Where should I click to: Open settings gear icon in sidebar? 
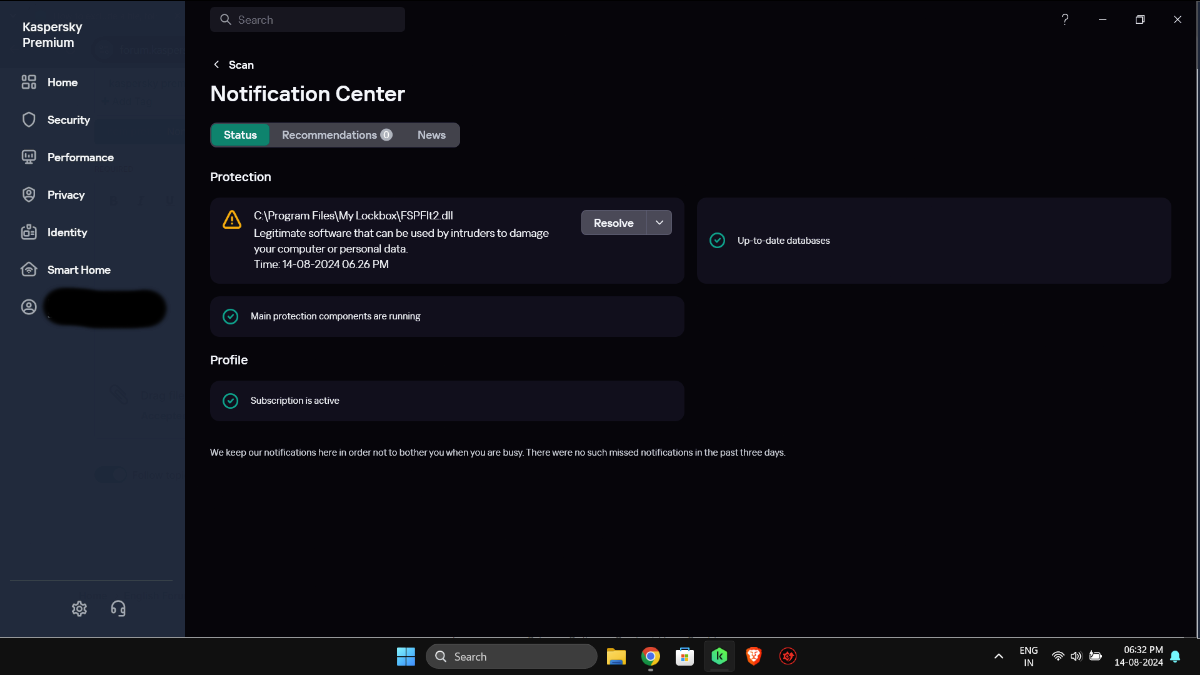[80, 608]
